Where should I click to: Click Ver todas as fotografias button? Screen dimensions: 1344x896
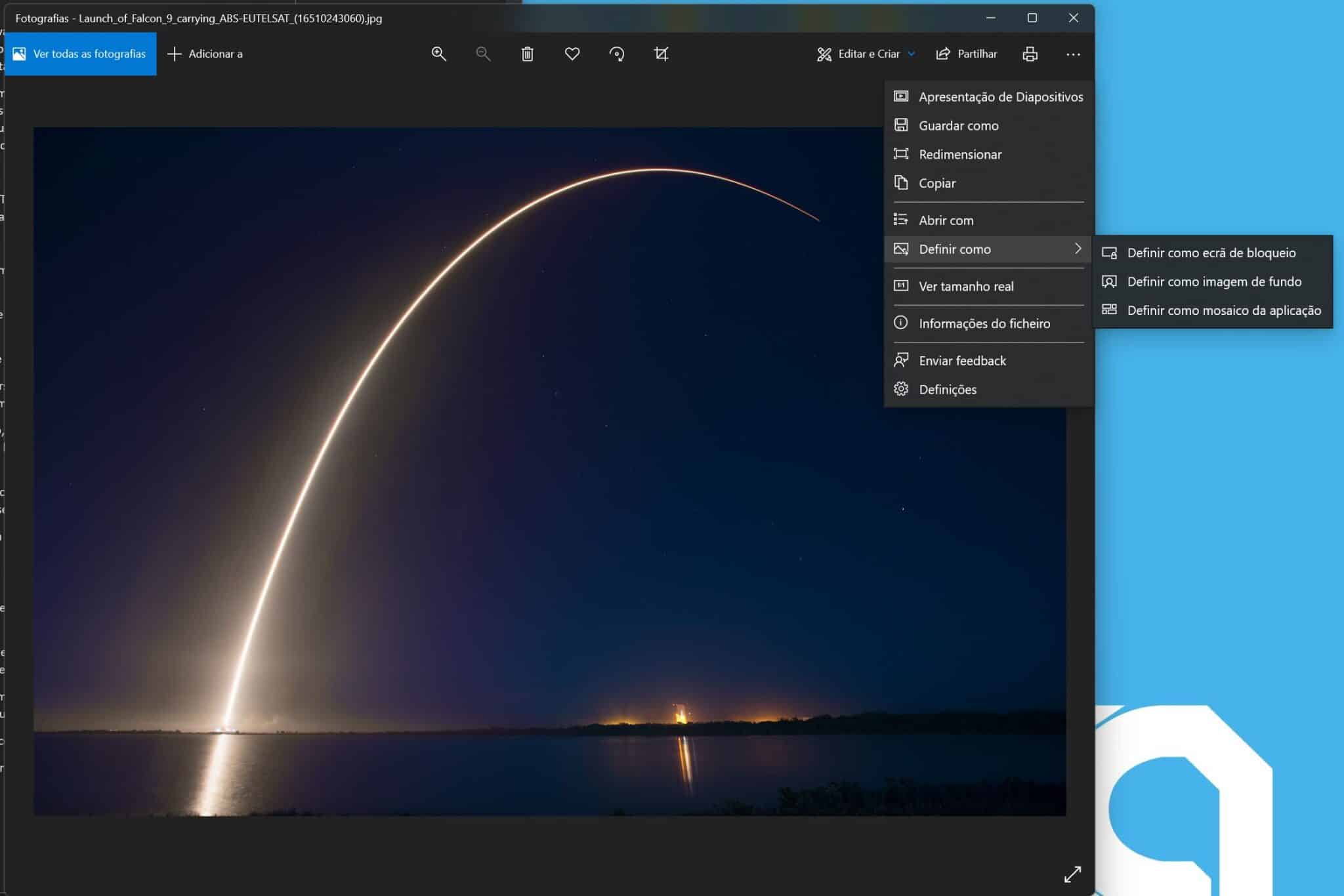[x=80, y=54]
